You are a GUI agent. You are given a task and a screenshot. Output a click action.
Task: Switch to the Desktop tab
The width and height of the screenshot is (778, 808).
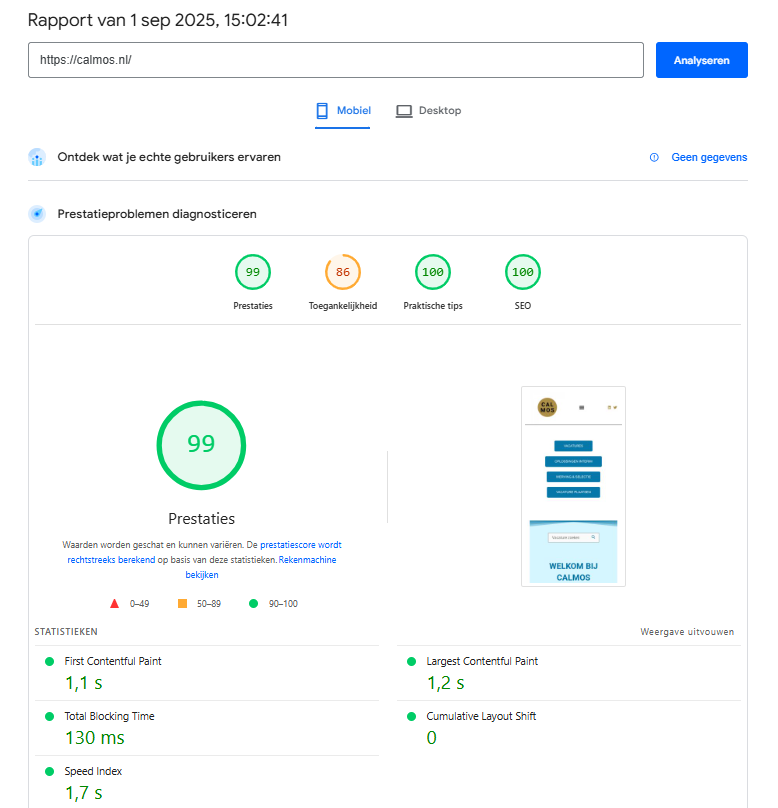(x=428, y=111)
